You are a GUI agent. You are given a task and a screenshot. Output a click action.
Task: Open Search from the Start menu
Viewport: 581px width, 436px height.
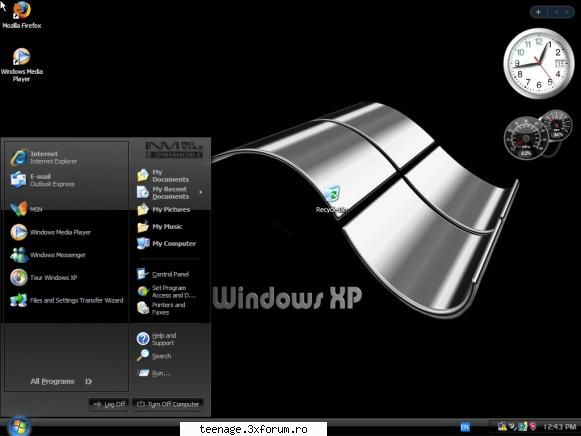154,356
